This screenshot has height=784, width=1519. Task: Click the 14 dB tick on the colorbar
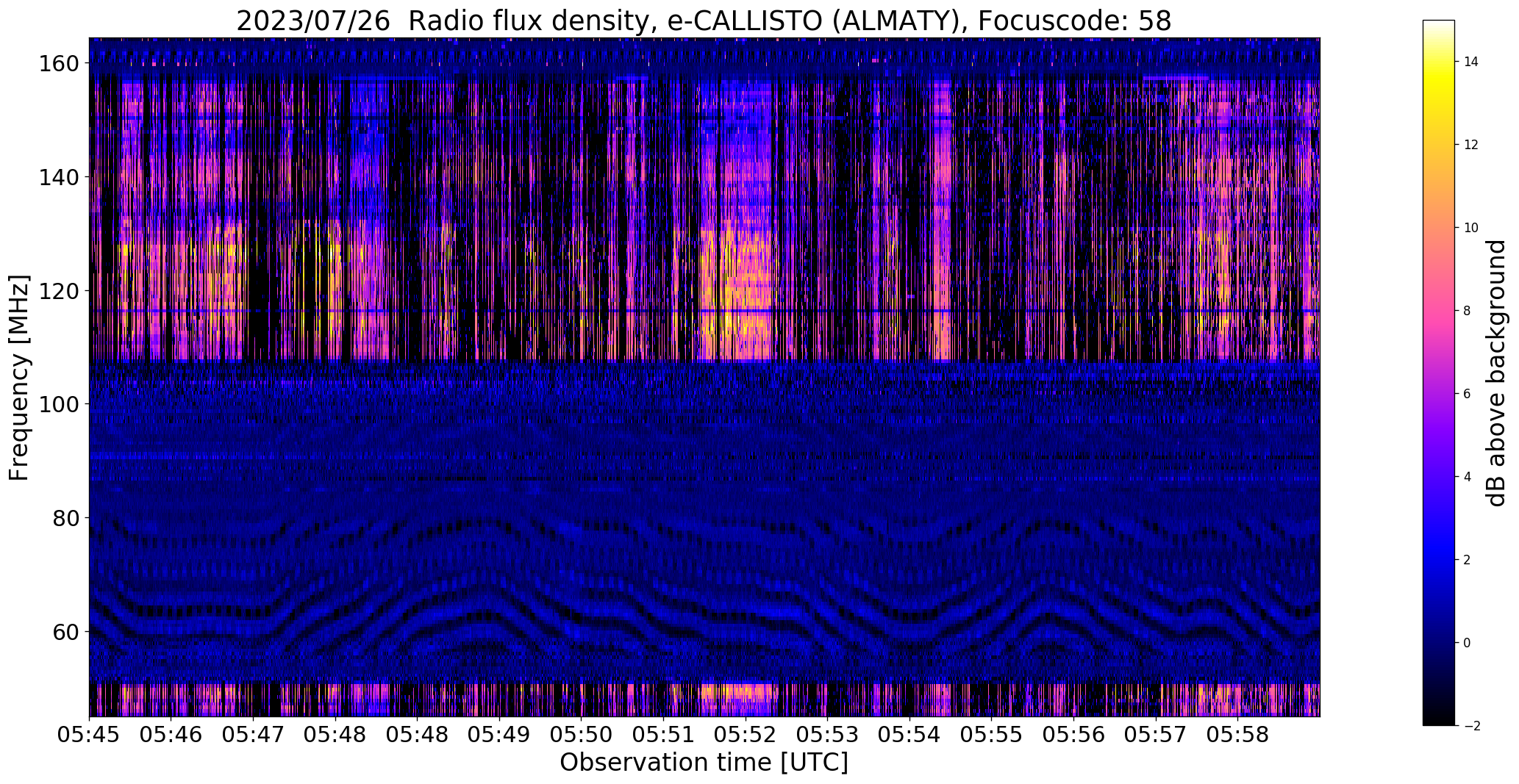[x=1470, y=62]
